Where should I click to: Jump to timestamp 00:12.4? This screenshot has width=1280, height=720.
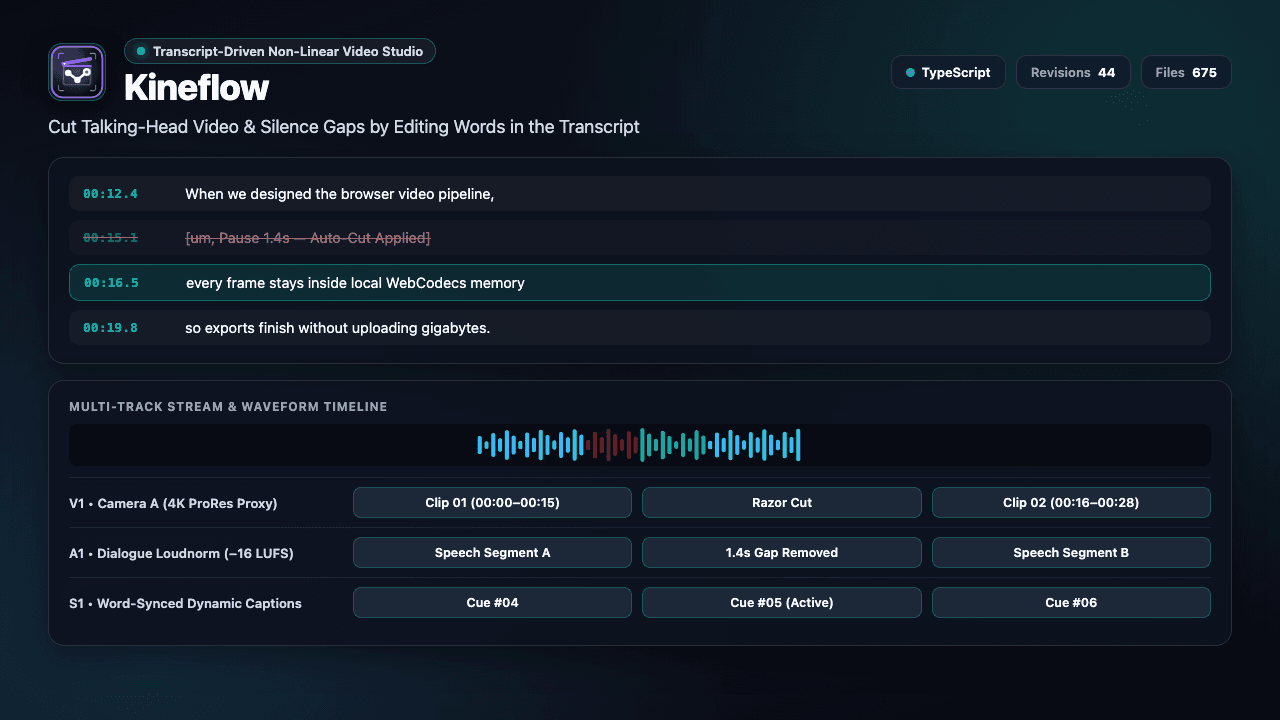(110, 194)
